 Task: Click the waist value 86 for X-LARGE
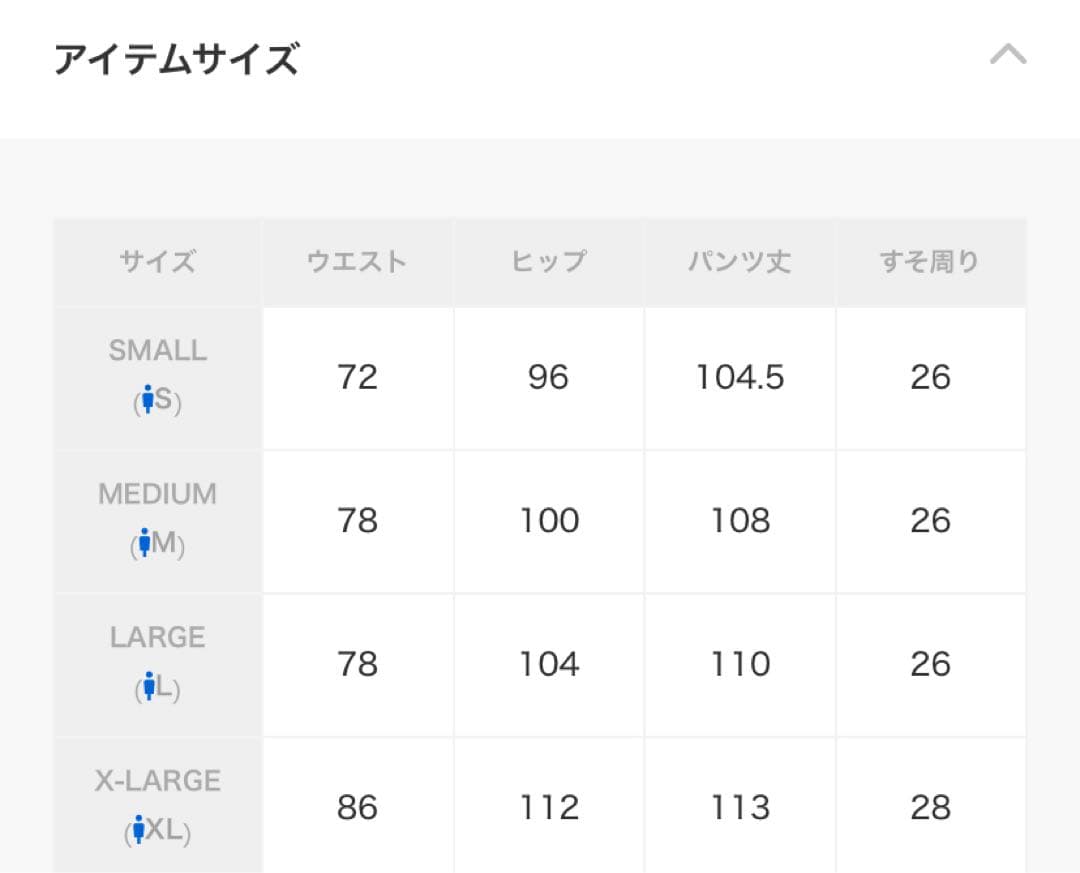357,806
